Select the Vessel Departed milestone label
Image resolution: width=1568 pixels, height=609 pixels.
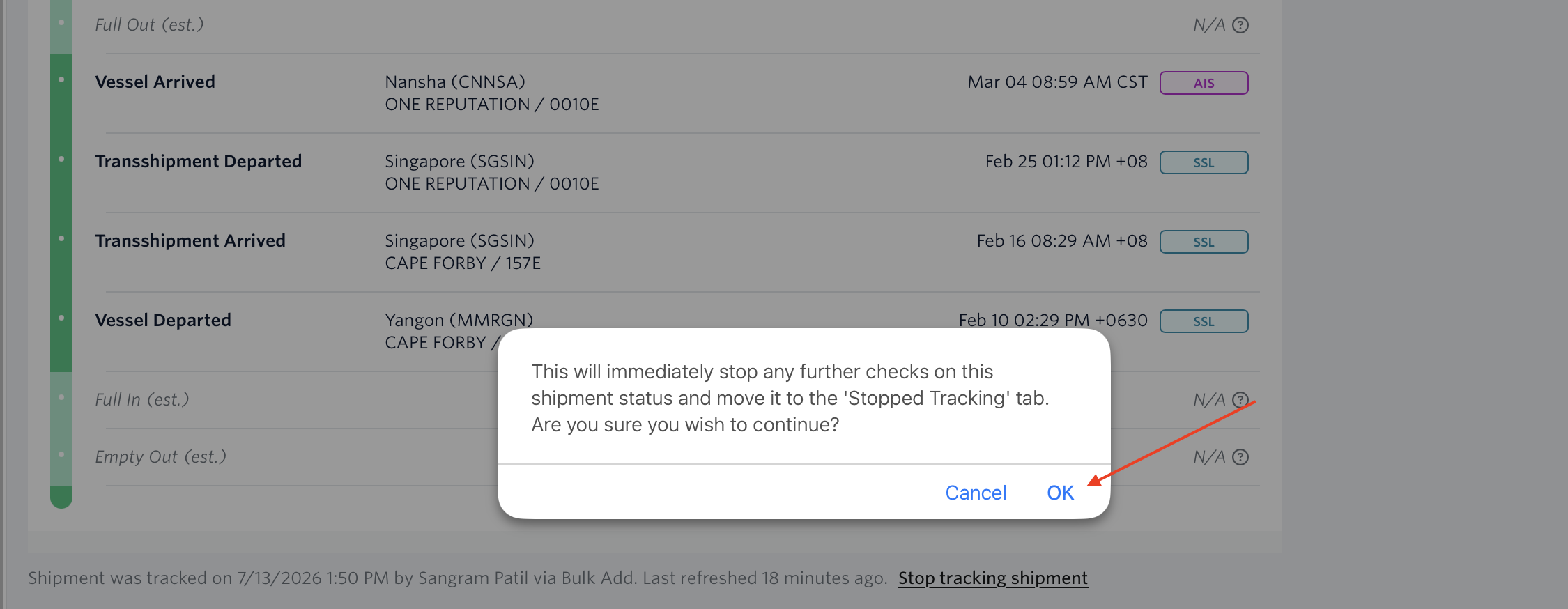[162, 320]
